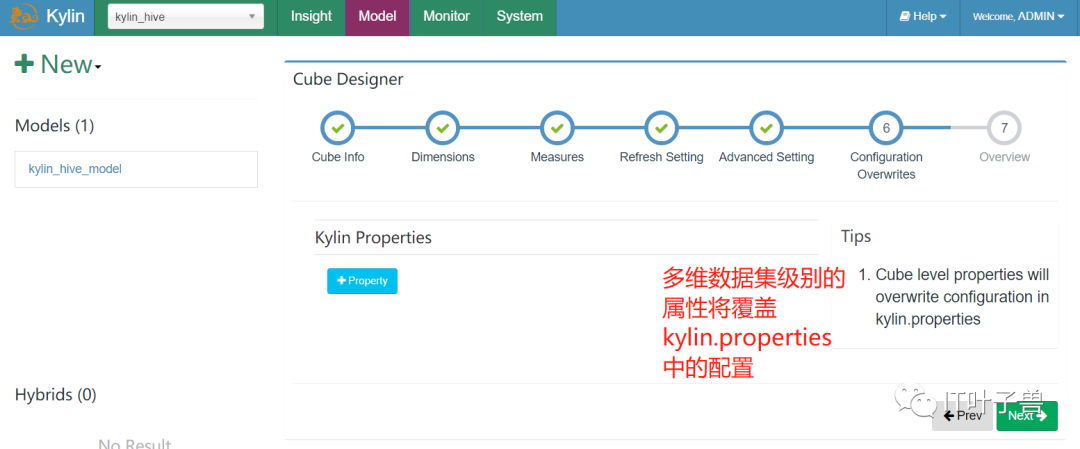Click the Overview step label
The width and height of the screenshot is (1080, 449).
pyautogui.click(x=1004, y=157)
